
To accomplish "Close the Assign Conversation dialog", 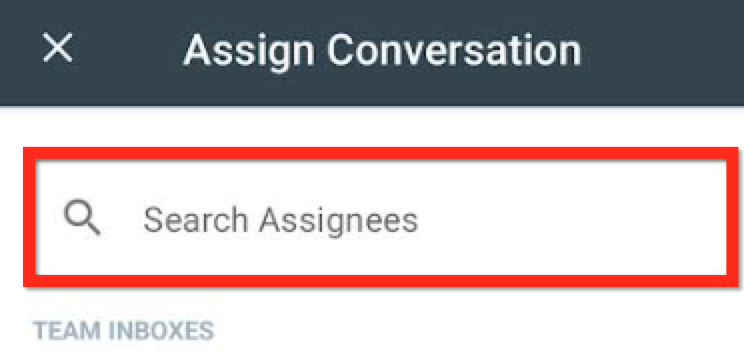I will (57, 47).
